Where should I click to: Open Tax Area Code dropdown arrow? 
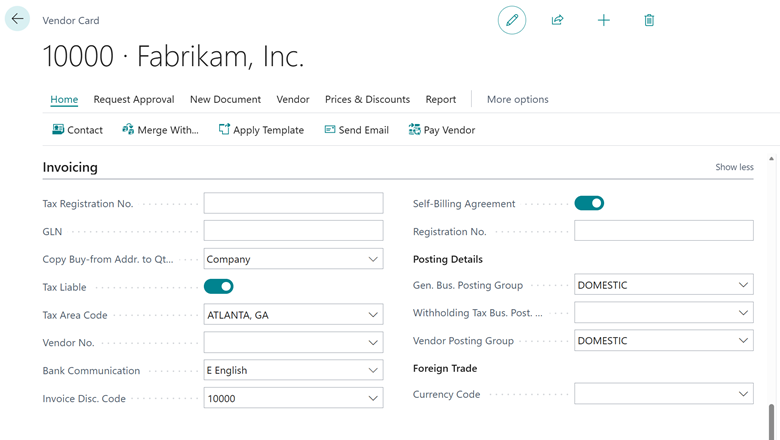pyautogui.click(x=373, y=315)
